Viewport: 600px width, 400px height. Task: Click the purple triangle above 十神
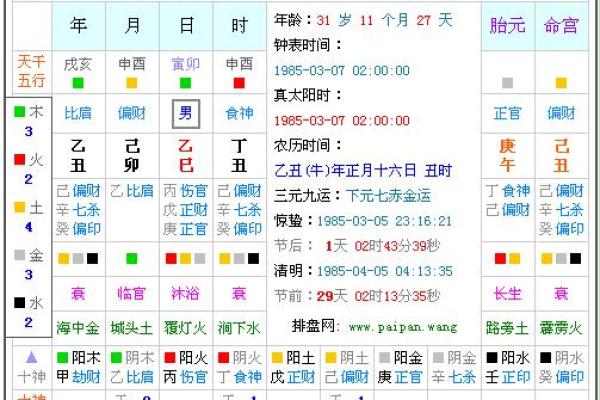click(32, 358)
